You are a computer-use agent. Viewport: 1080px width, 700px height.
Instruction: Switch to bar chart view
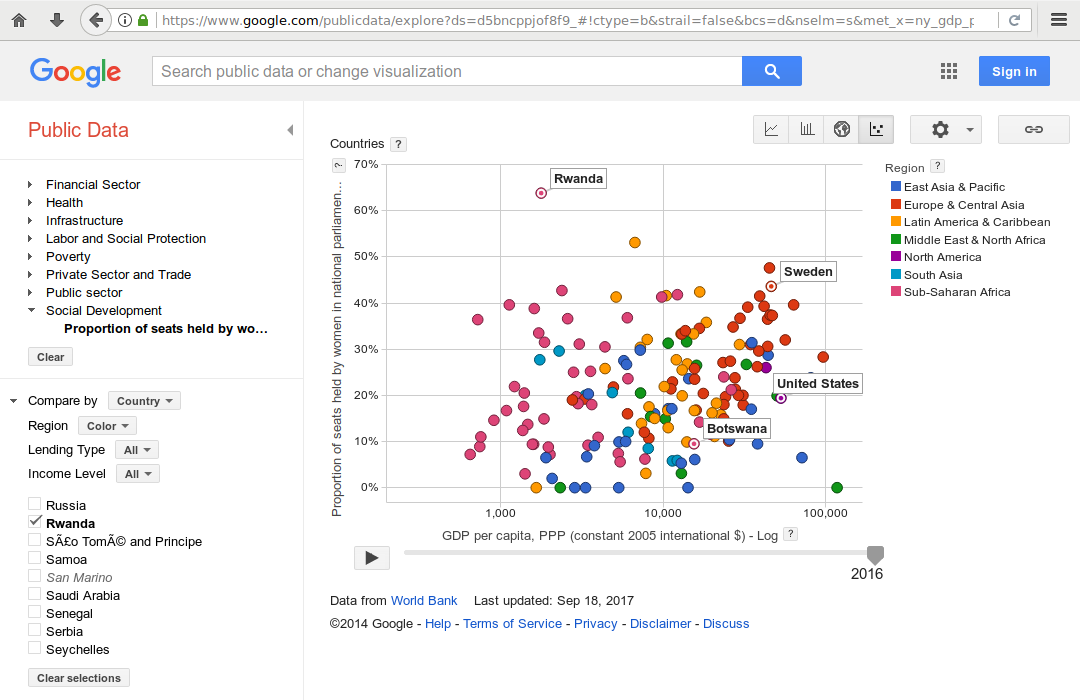click(x=806, y=130)
